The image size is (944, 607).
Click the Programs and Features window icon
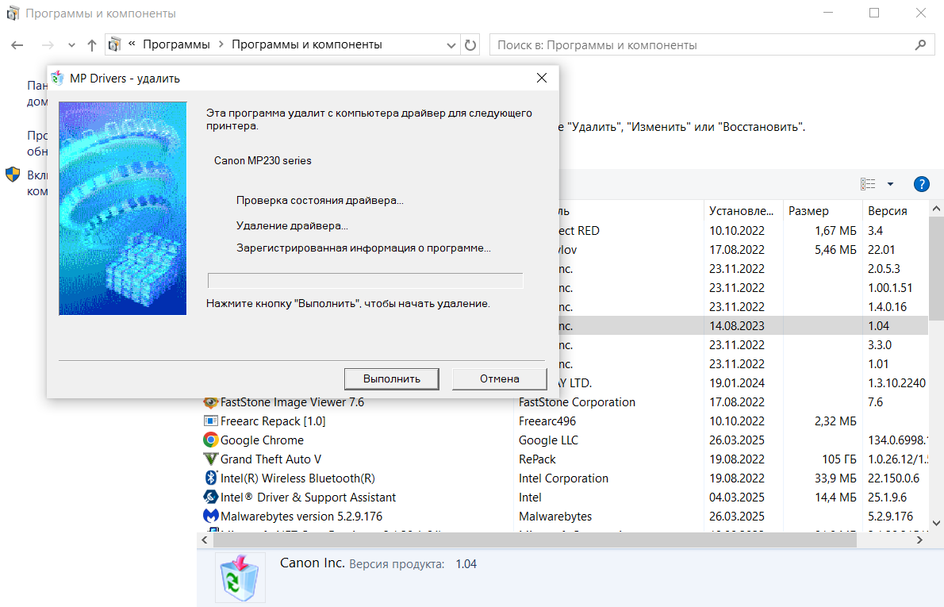[x=13, y=13]
